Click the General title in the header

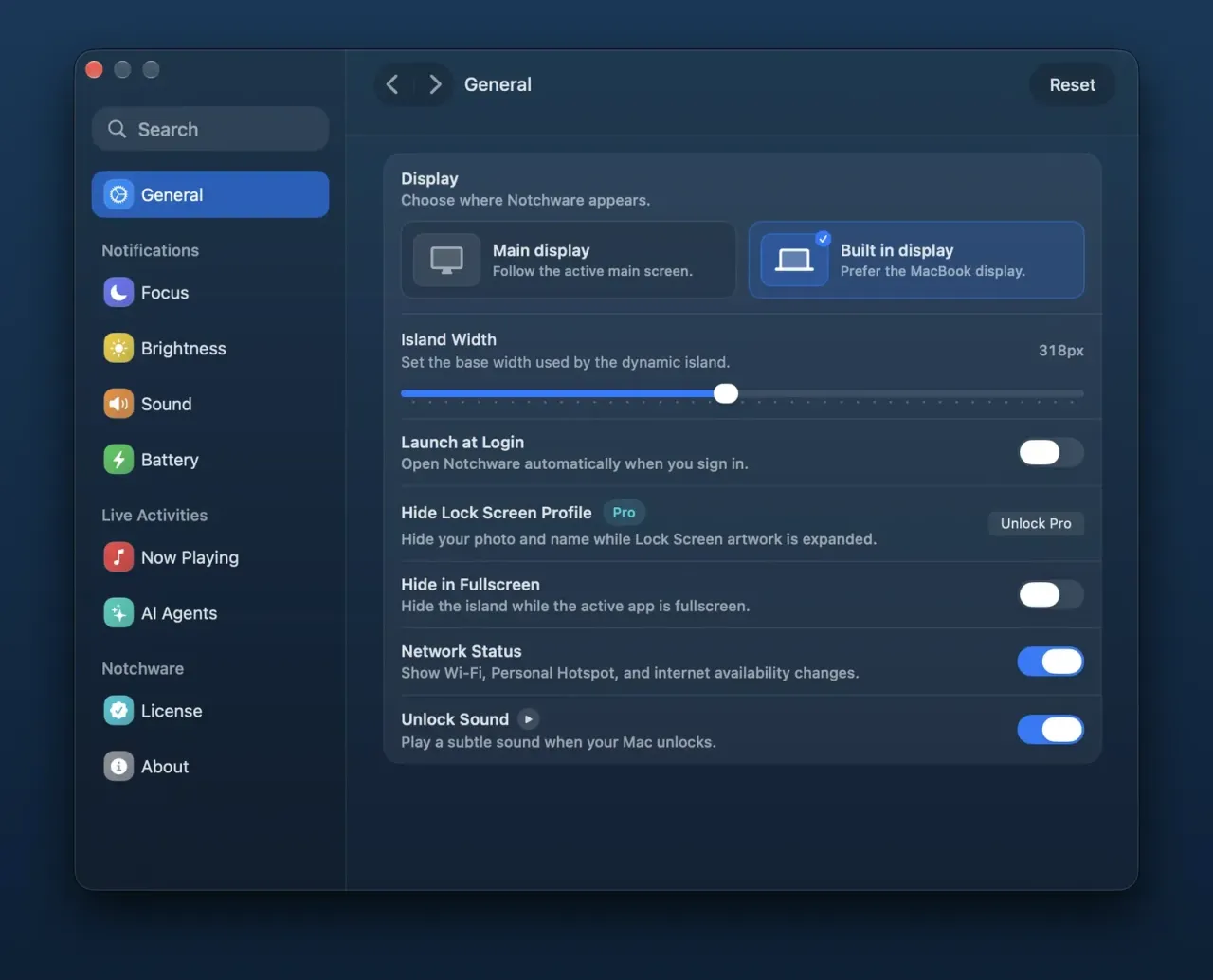pyautogui.click(x=498, y=84)
